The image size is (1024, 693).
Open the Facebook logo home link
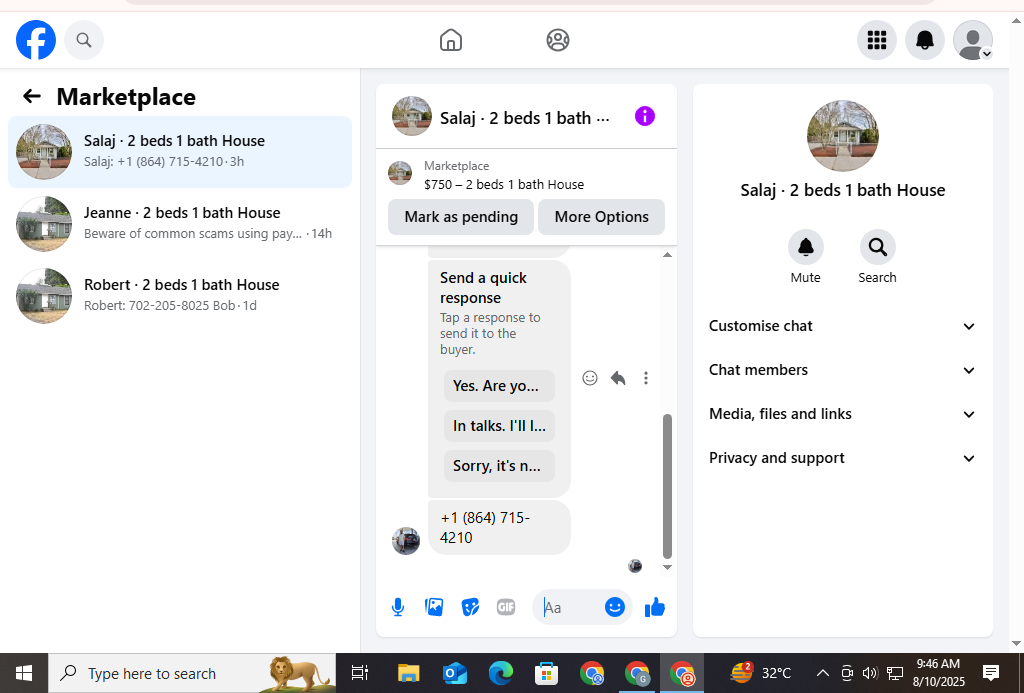click(x=36, y=40)
